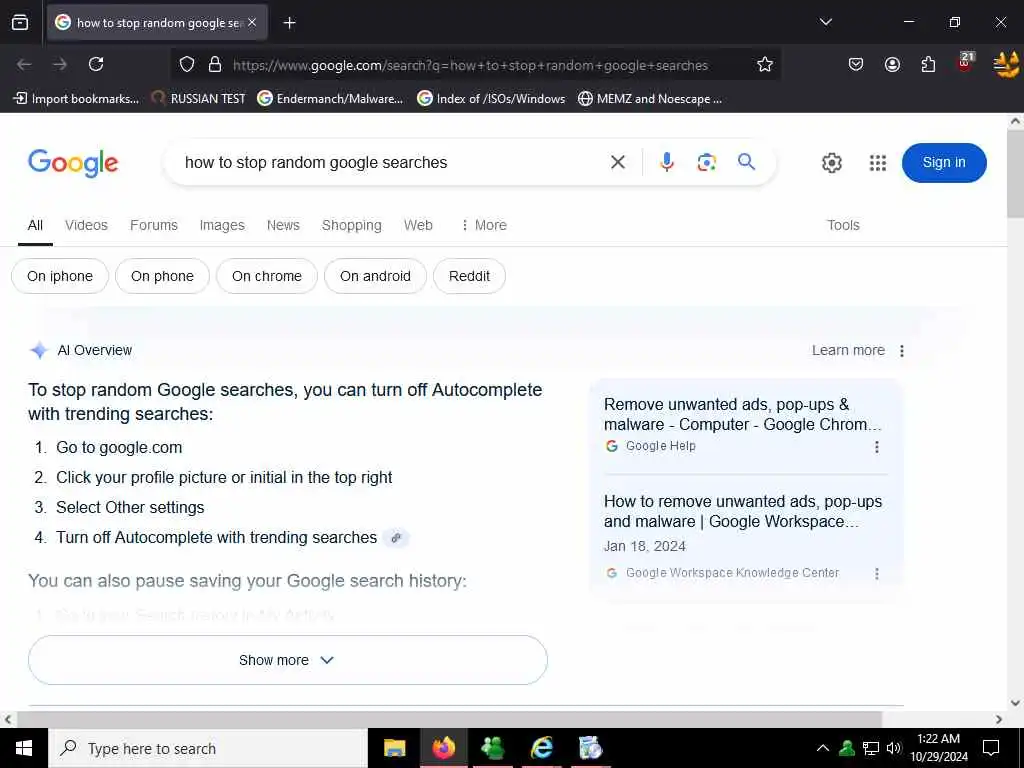
Task: Close the 'how to stop random google' tab
Action: pyautogui.click(x=252, y=22)
